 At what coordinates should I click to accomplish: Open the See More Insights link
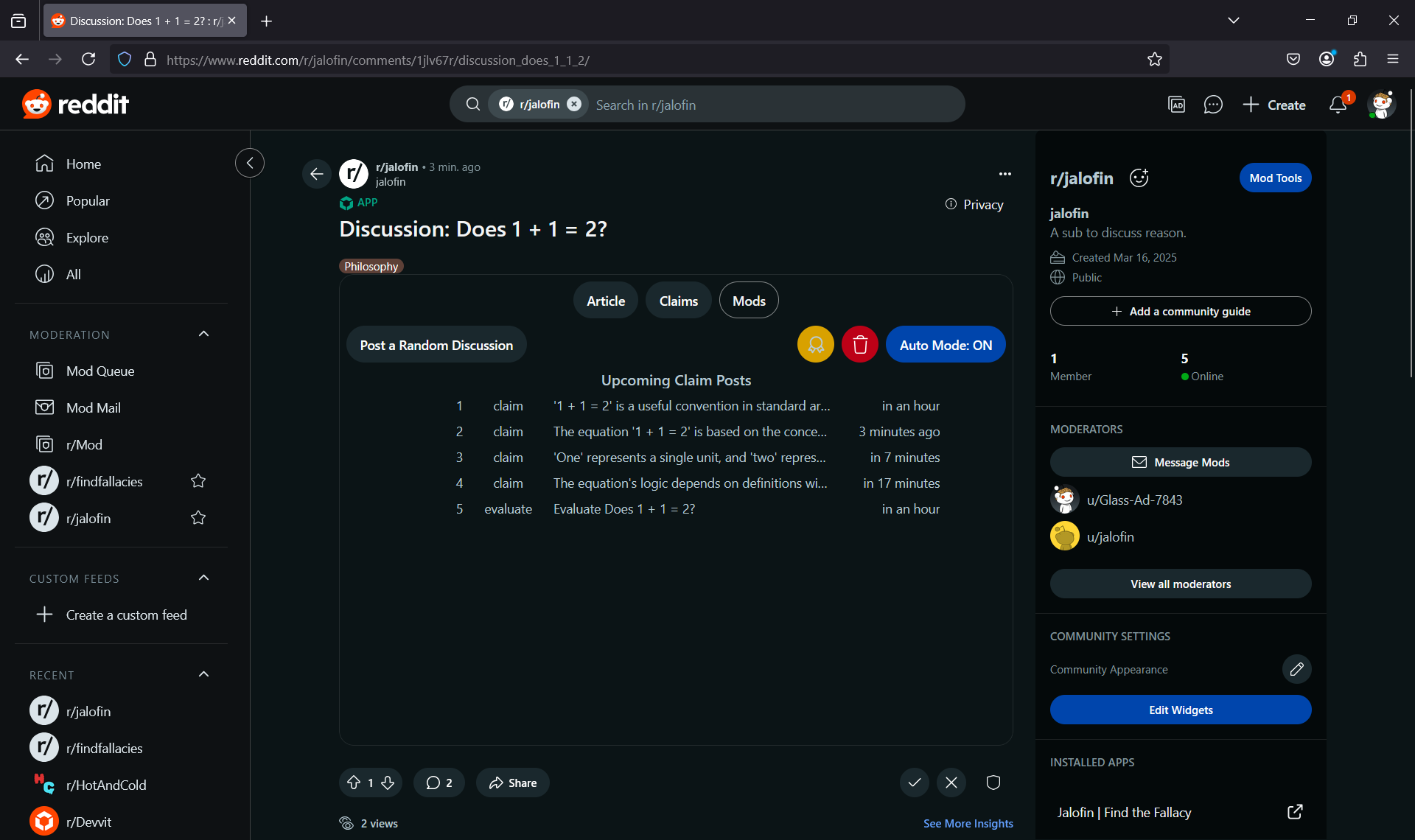click(x=968, y=823)
